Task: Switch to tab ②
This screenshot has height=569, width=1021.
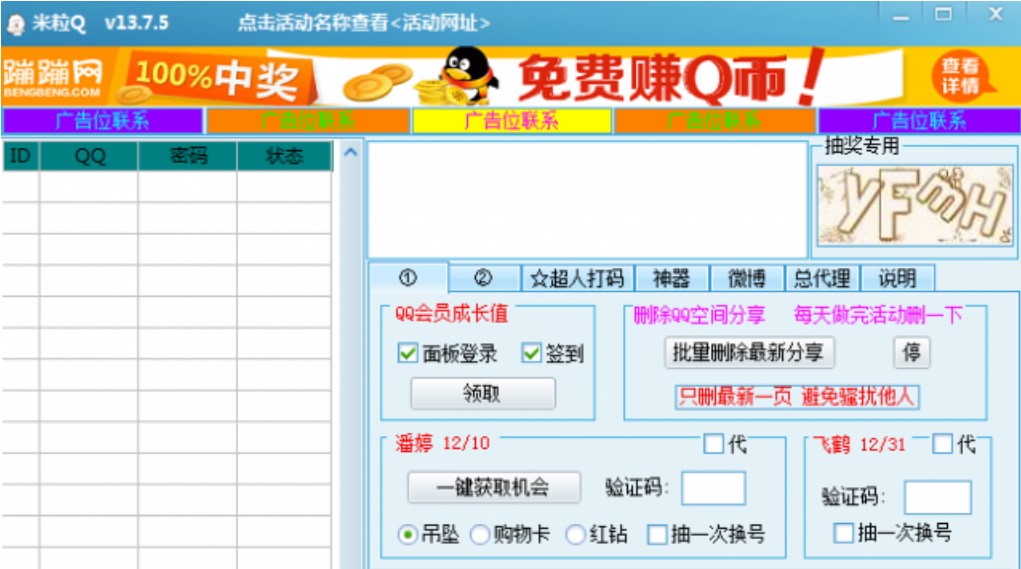Action: point(484,278)
